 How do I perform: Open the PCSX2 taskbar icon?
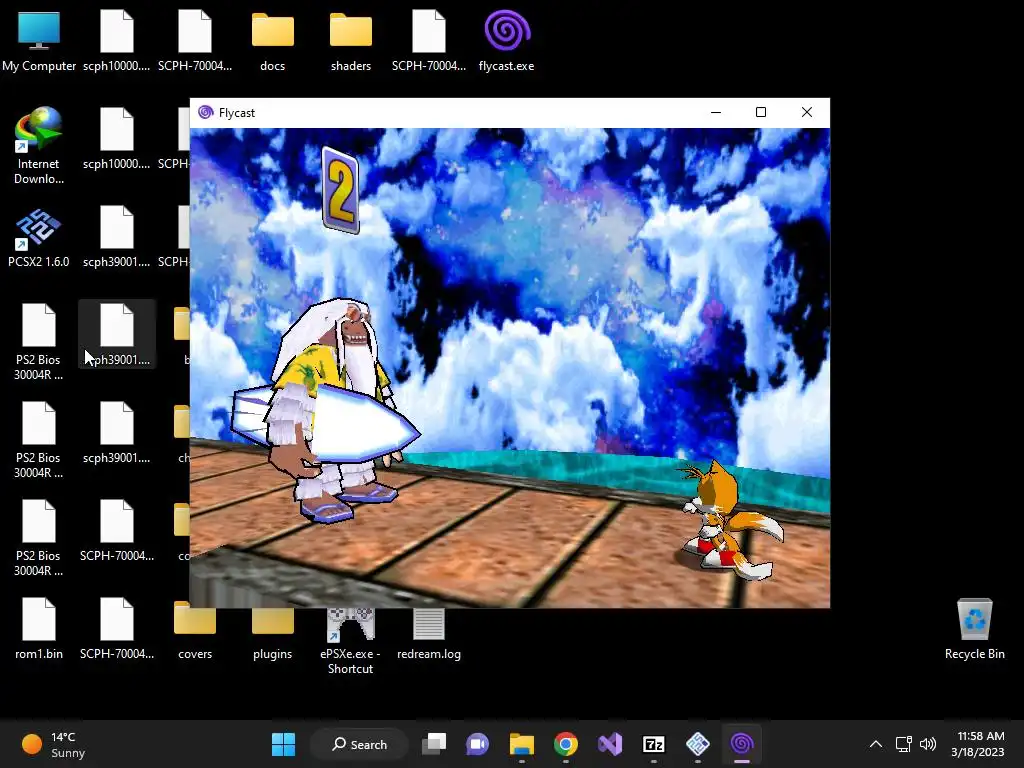[x=697, y=744]
